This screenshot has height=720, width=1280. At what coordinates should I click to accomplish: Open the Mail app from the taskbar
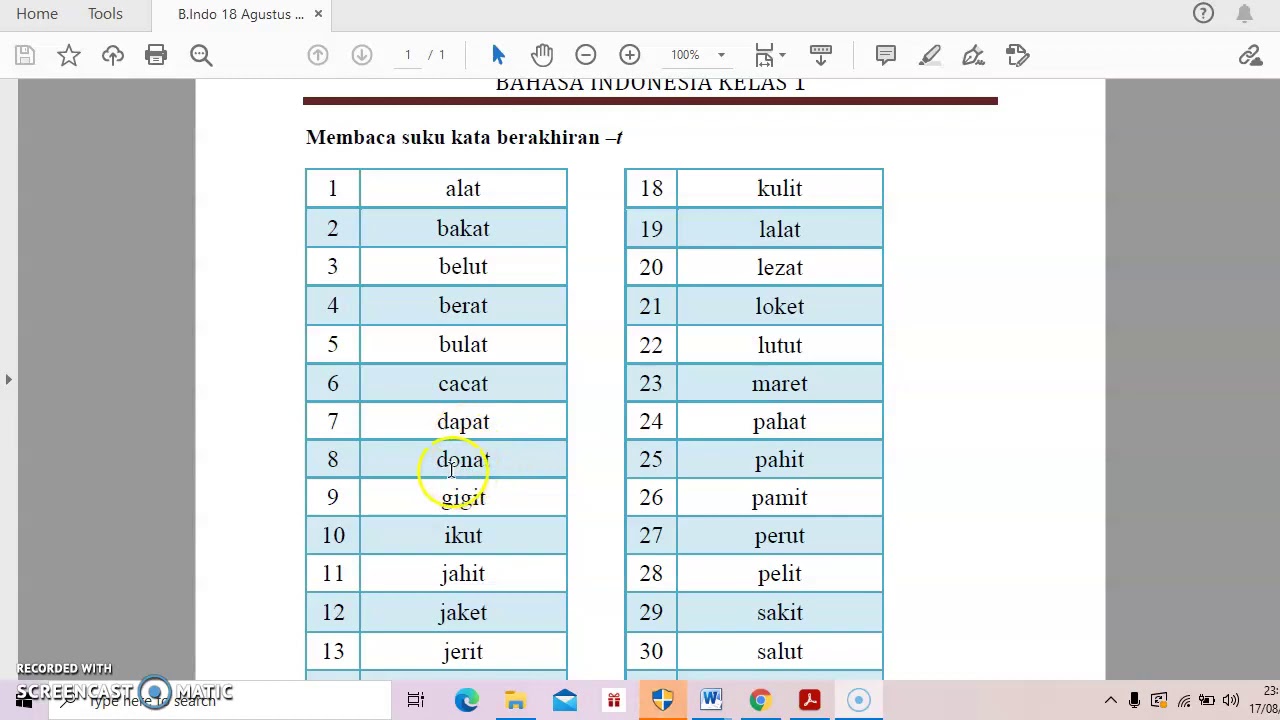(x=565, y=700)
